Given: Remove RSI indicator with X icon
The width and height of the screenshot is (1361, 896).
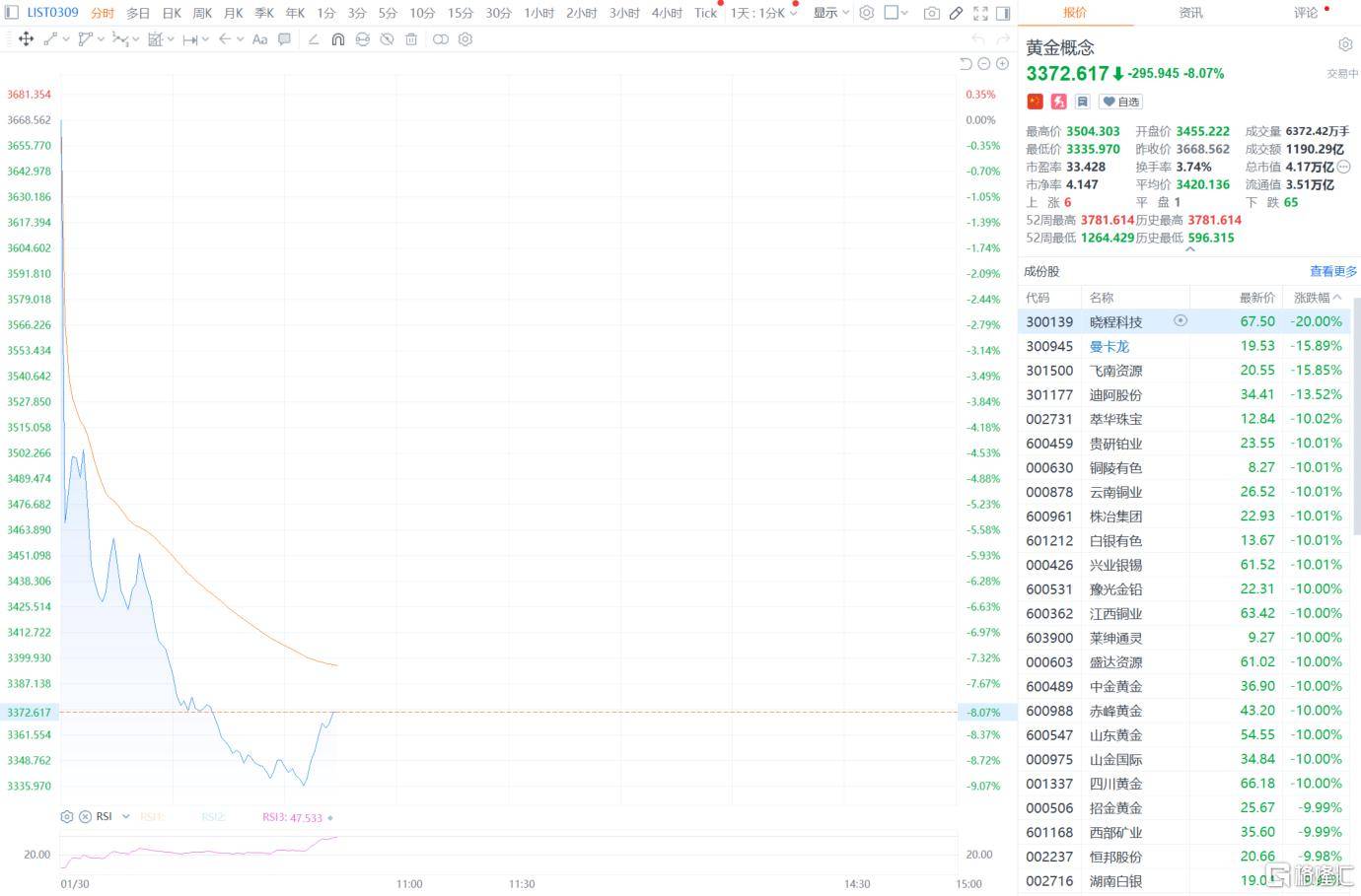Looking at the screenshot, I should tap(85, 816).
